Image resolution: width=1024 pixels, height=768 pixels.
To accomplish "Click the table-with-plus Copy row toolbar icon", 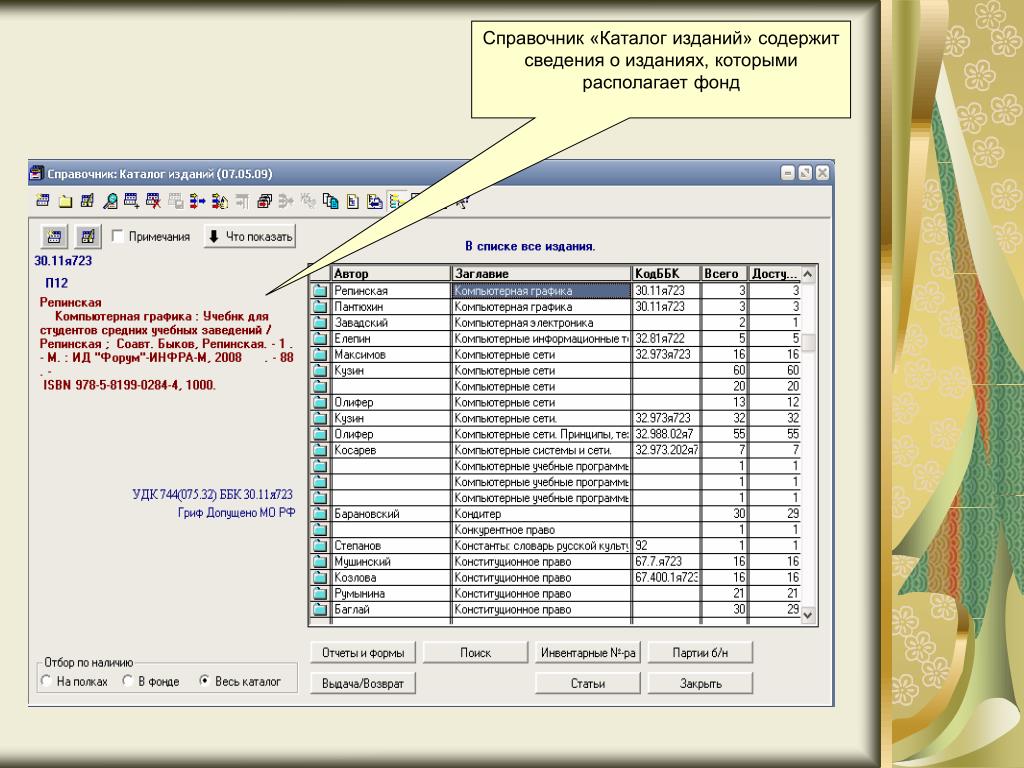I will pos(131,201).
